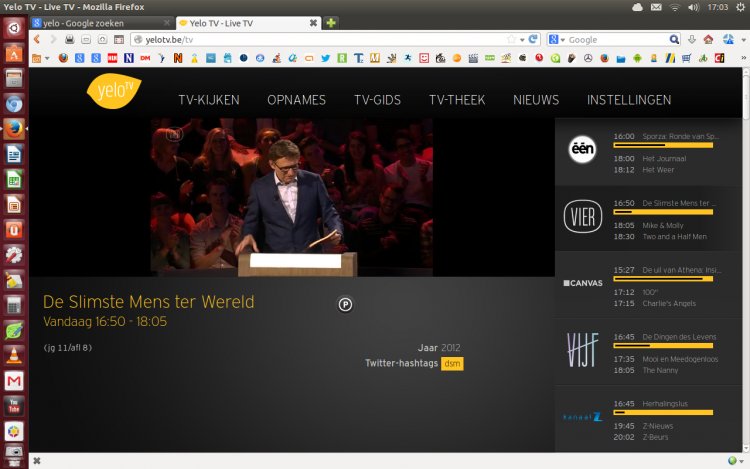This screenshot has width=750, height=469.
Task: Pick the Kanaal Z channel logo
Action: click(x=582, y=416)
